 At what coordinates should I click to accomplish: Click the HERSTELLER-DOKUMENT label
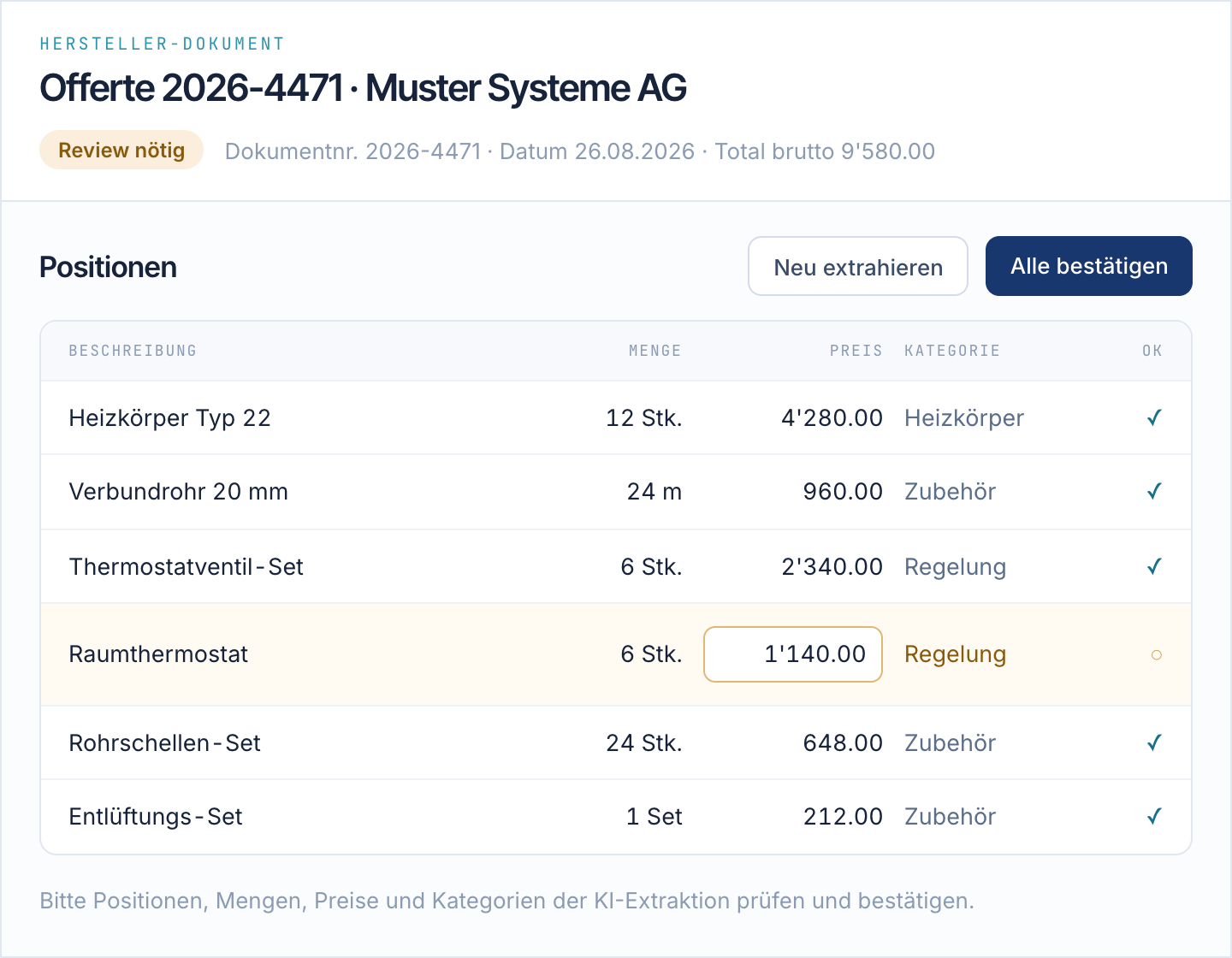click(x=163, y=44)
